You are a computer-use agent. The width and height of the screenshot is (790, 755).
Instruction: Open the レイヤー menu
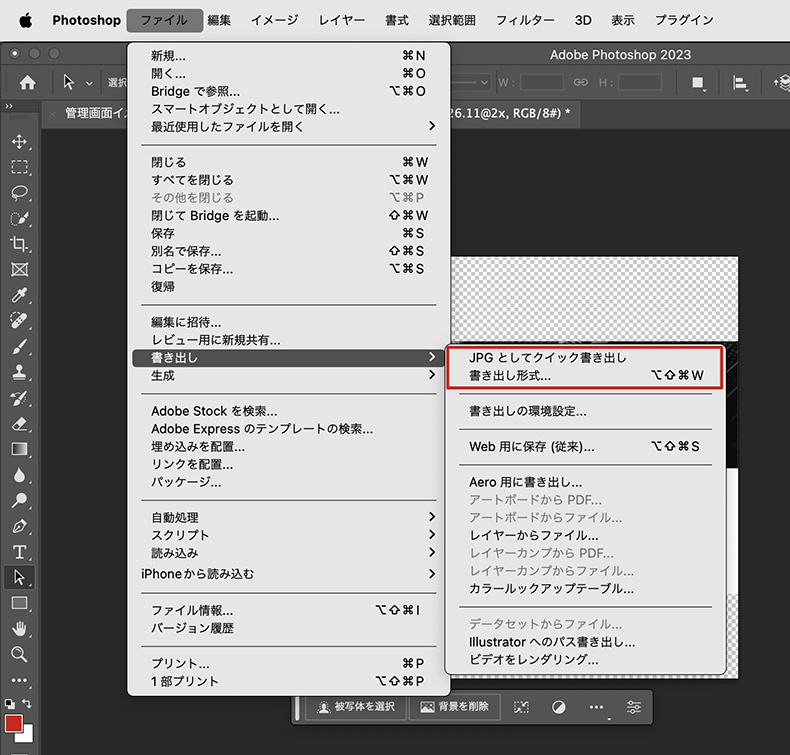(x=342, y=20)
